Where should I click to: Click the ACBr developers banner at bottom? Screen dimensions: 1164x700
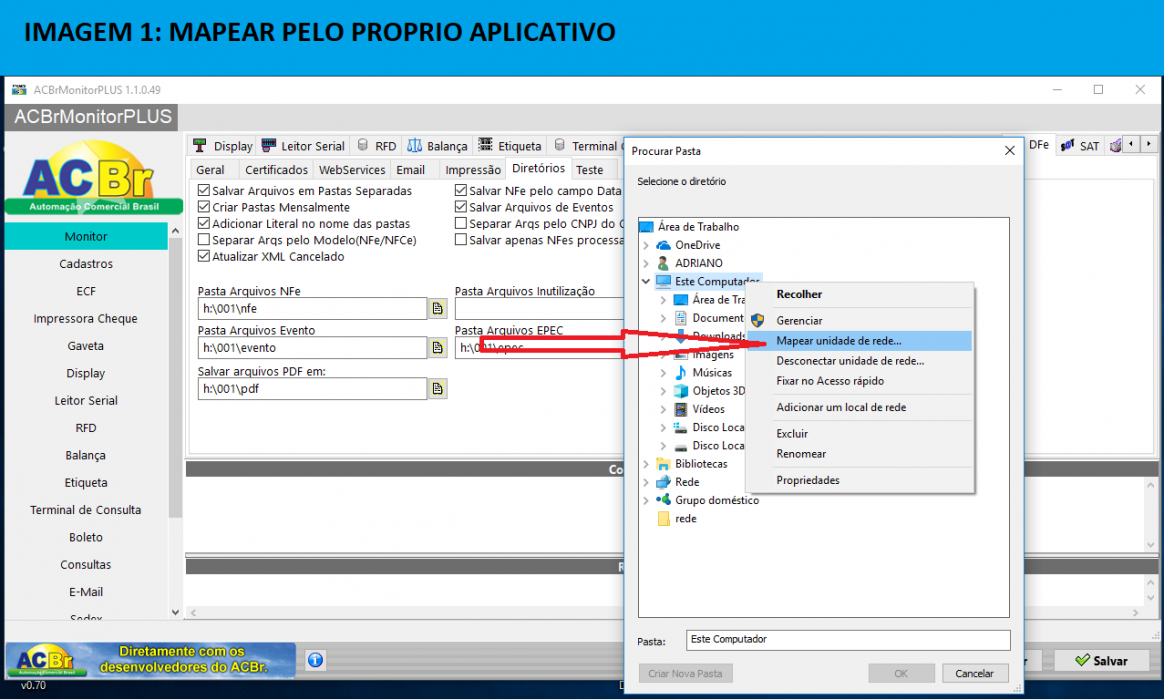pyautogui.click(x=151, y=659)
